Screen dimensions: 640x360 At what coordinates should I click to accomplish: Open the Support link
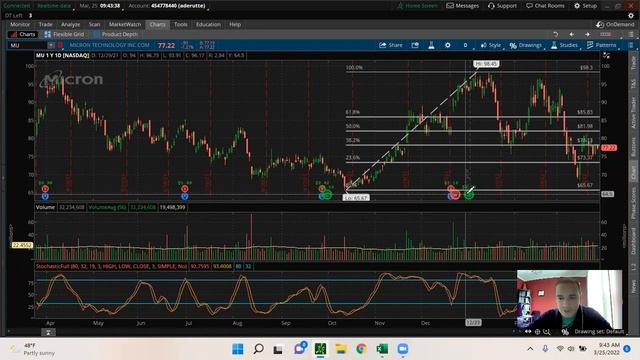(x=502, y=6)
